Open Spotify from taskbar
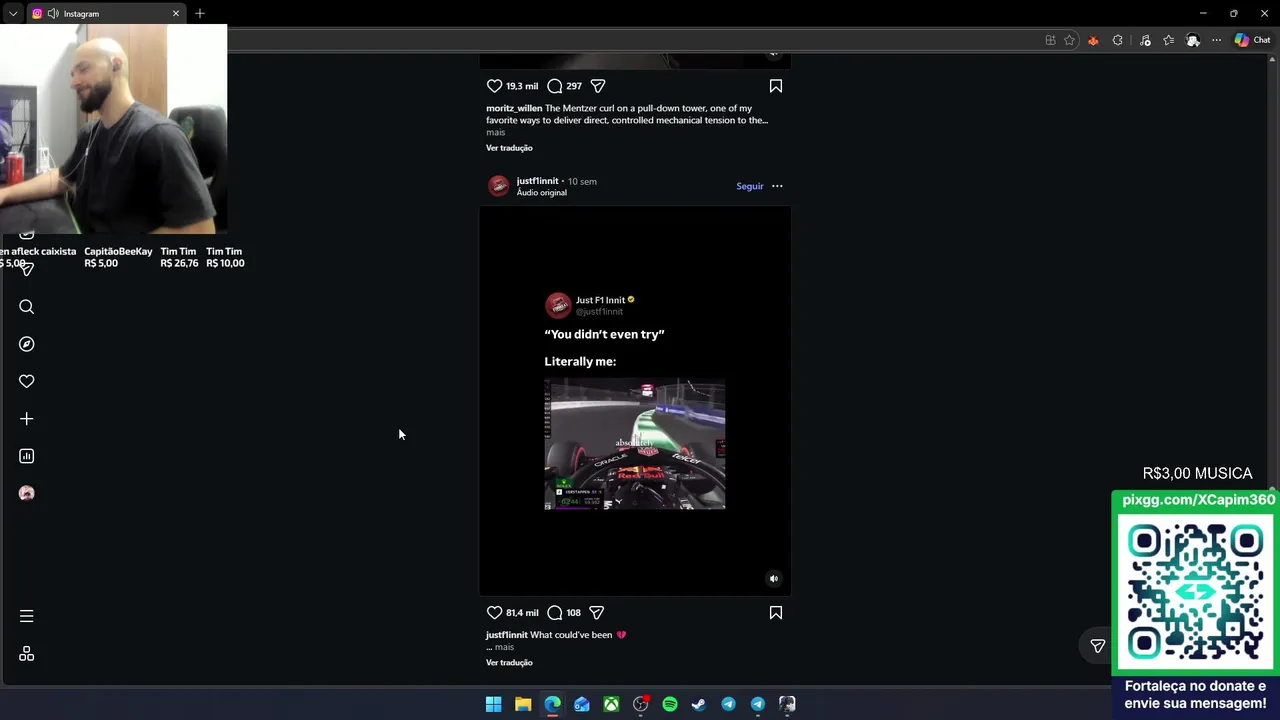 click(x=670, y=704)
